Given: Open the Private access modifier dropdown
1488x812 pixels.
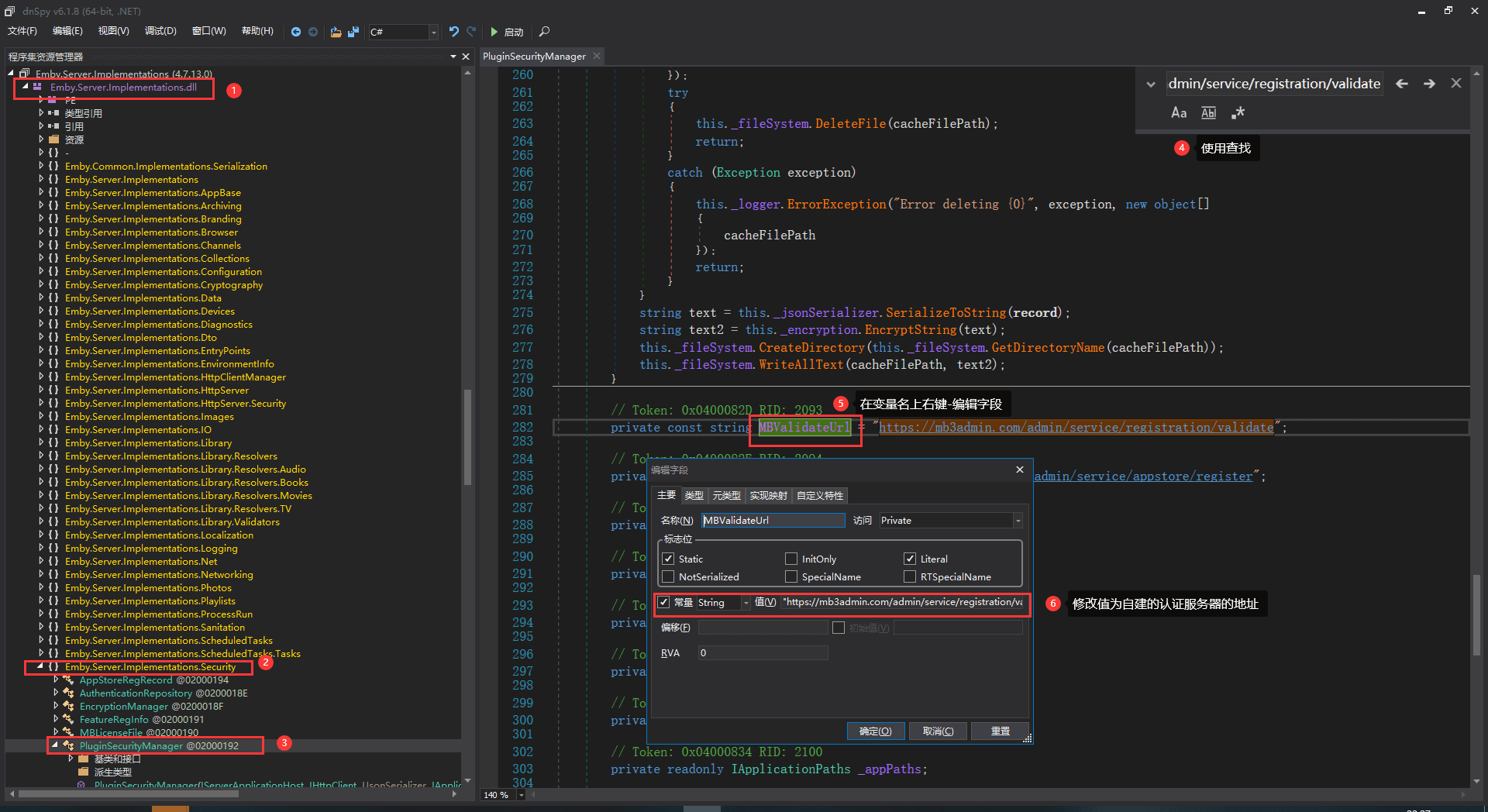Looking at the screenshot, I should coord(1016,520).
